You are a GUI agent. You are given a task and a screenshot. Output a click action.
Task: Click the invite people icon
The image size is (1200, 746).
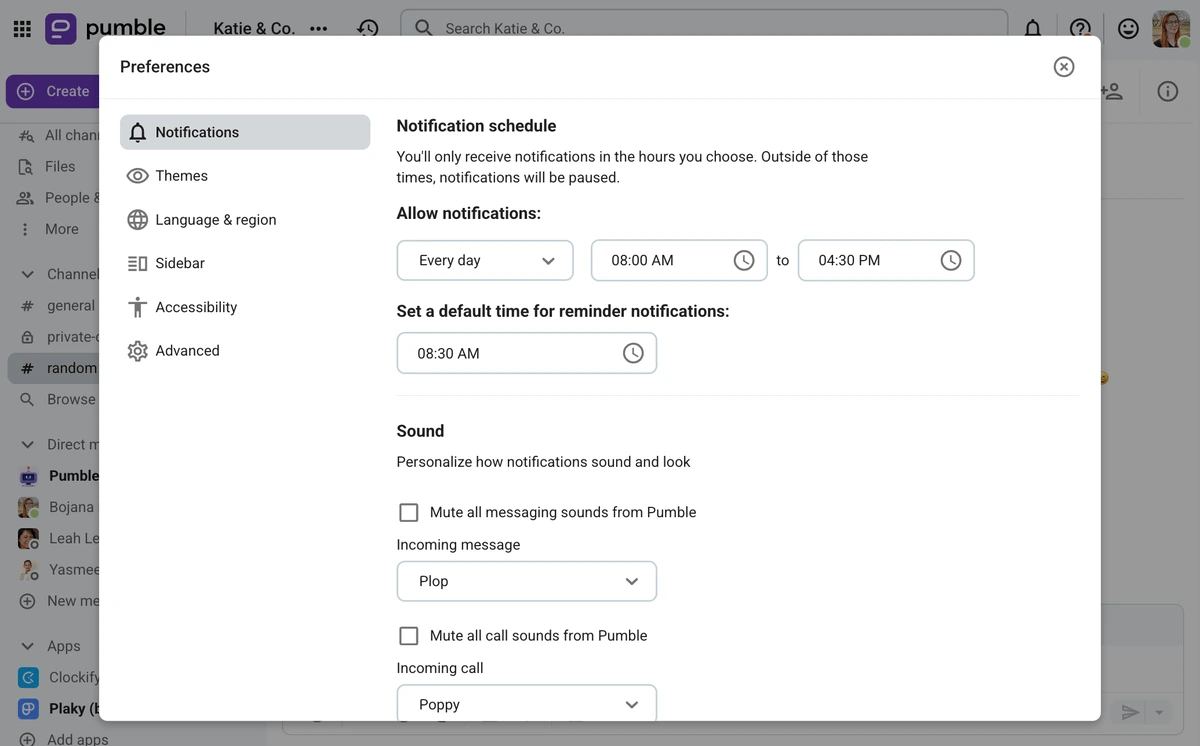(x=1112, y=90)
